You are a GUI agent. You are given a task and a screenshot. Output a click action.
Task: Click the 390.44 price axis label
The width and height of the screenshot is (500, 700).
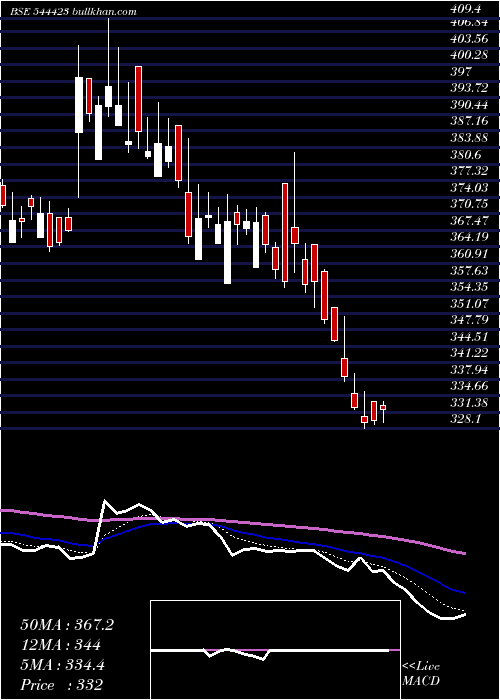[x=470, y=104]
